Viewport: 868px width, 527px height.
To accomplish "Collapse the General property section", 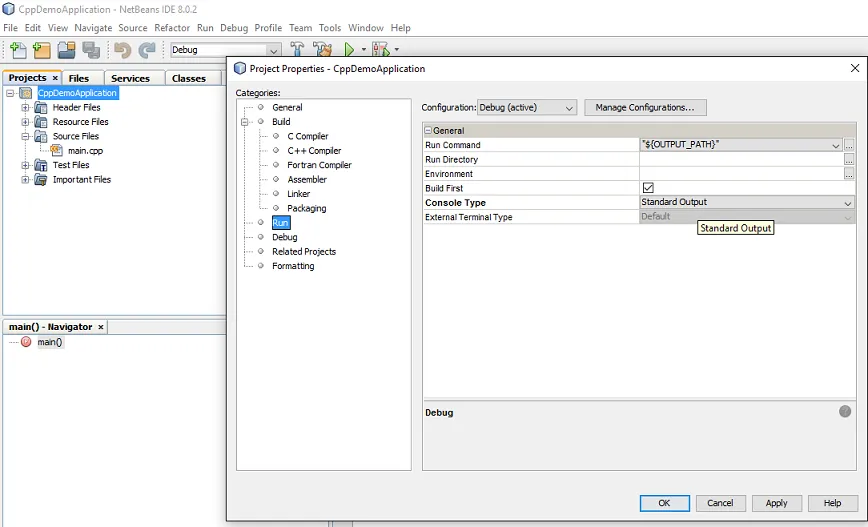I will pyautogui.click(x=428, y=131).
